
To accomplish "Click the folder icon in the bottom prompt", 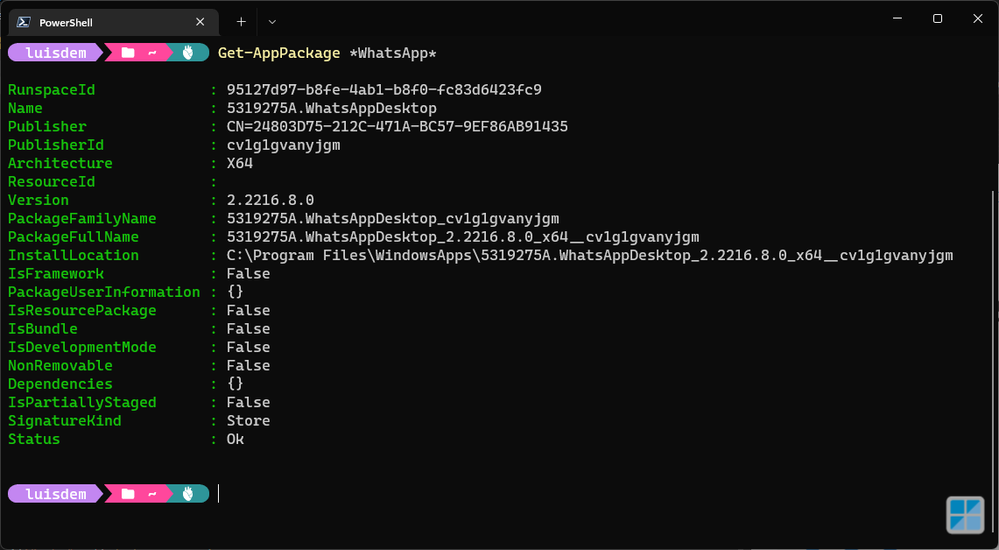I will [x=127, y=493].
